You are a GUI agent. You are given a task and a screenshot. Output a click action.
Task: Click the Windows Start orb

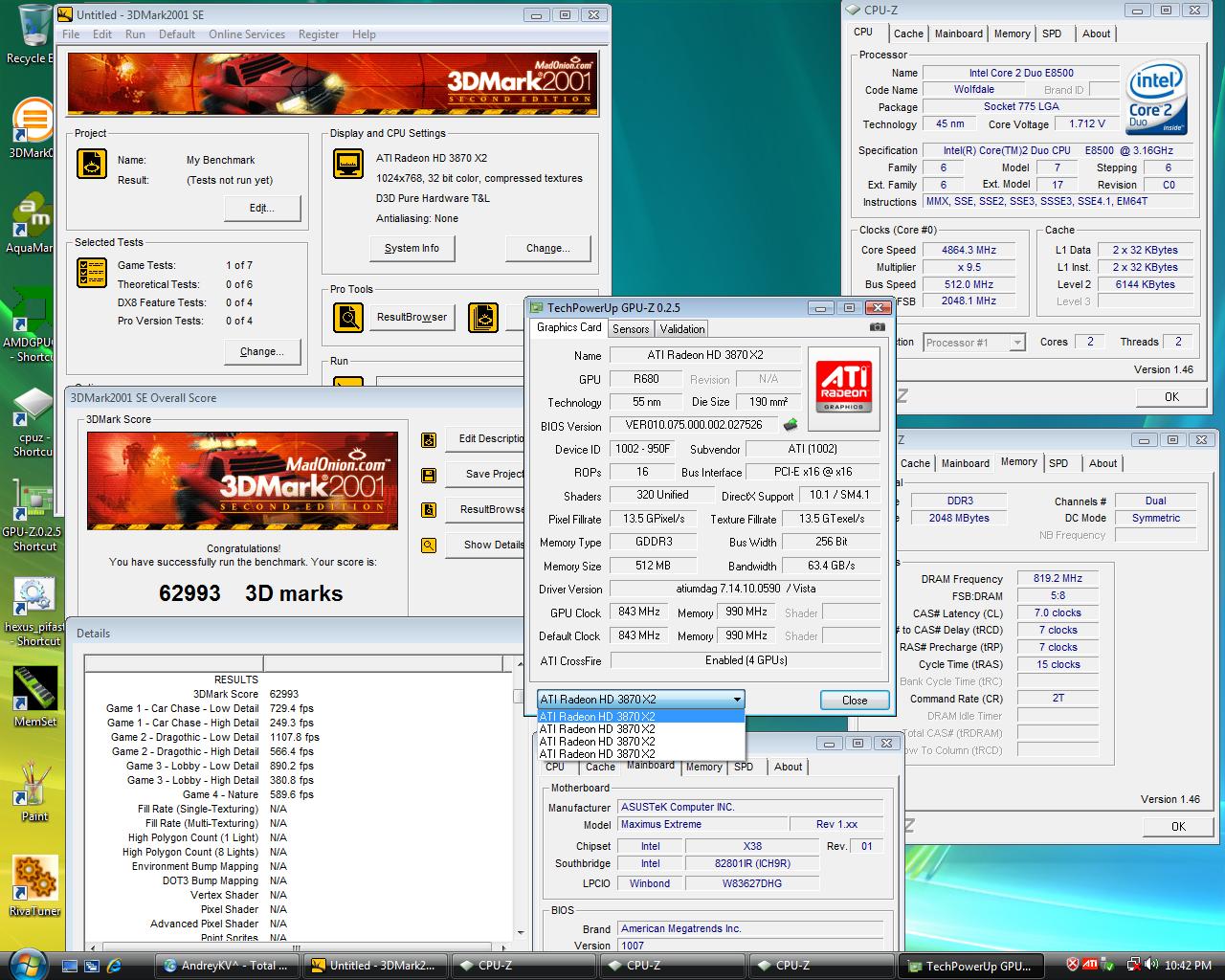tap(27, 964)
